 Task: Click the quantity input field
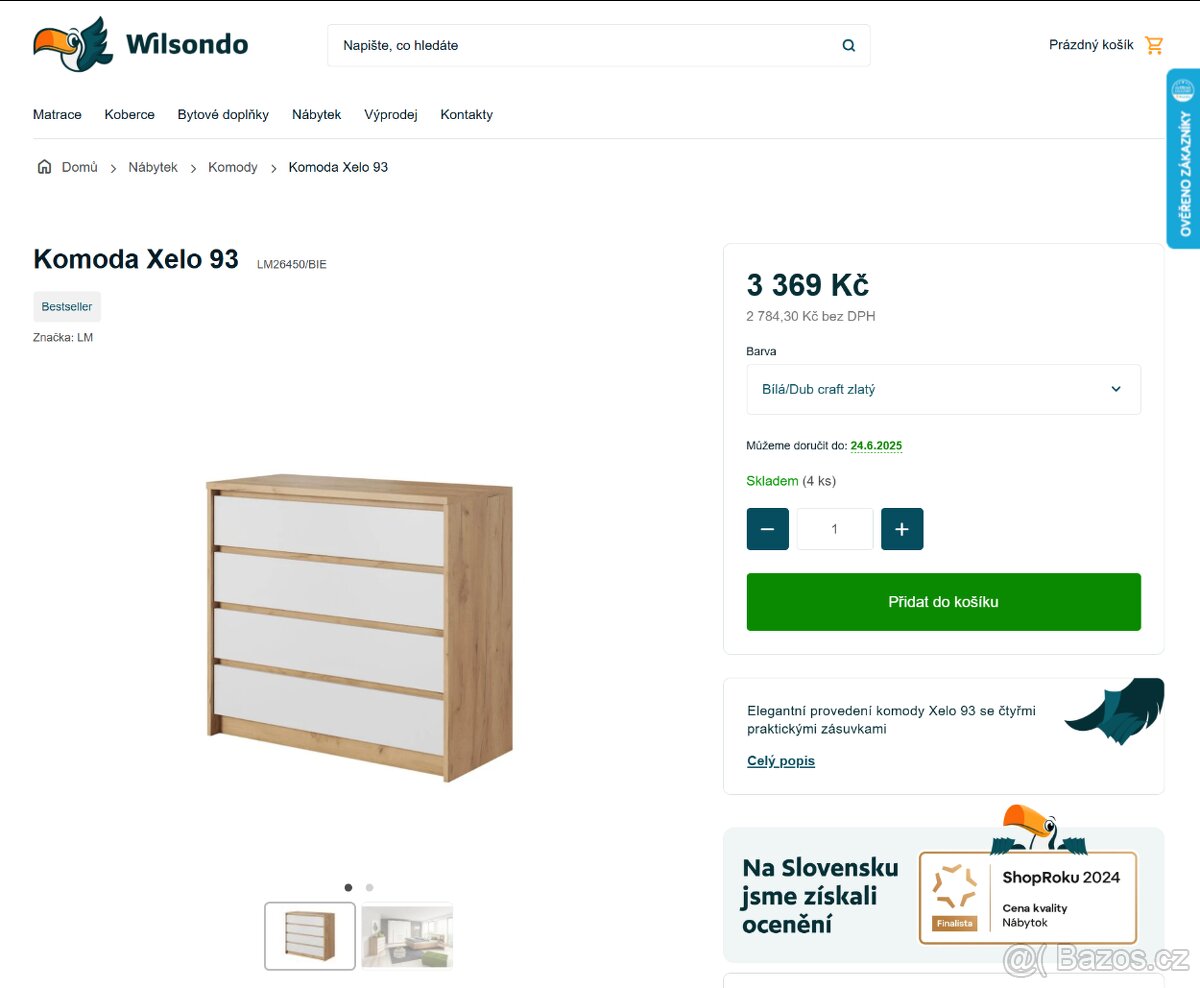(x=835, y=529)
